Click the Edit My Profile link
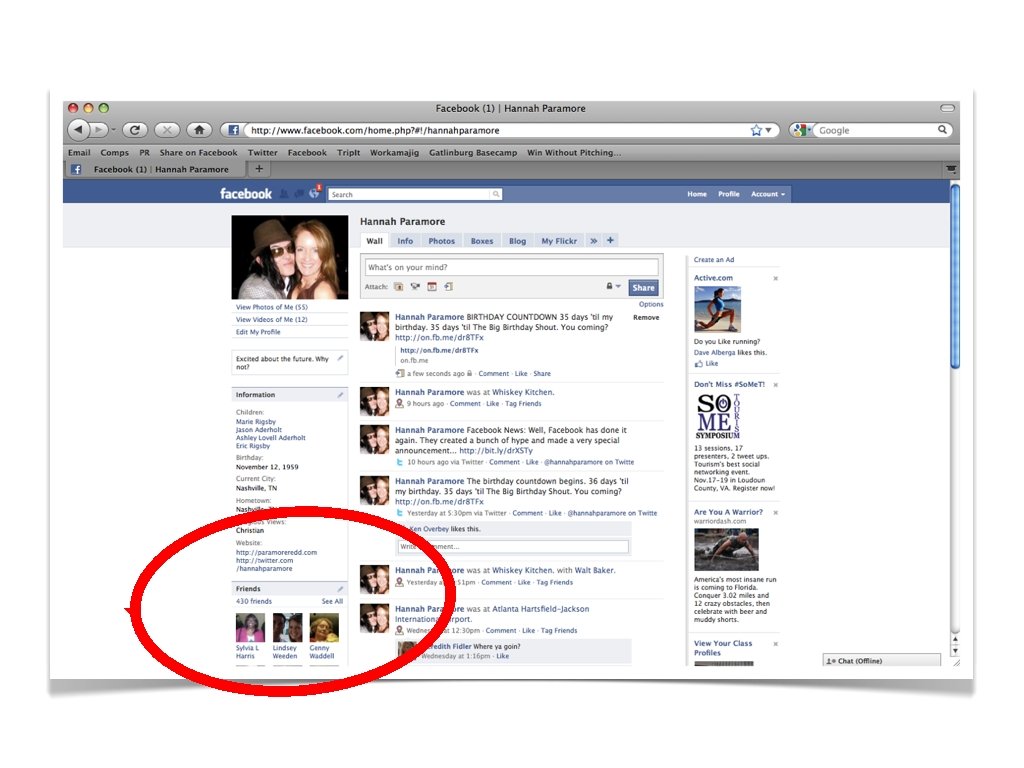Viewport: 1024px width, 768px height. tap(258, 332)
